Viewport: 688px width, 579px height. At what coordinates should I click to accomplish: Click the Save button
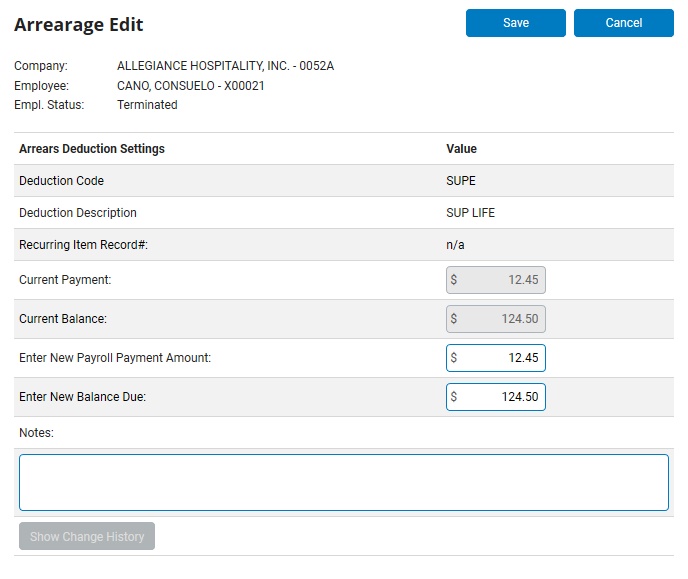[x=516, y=23]
